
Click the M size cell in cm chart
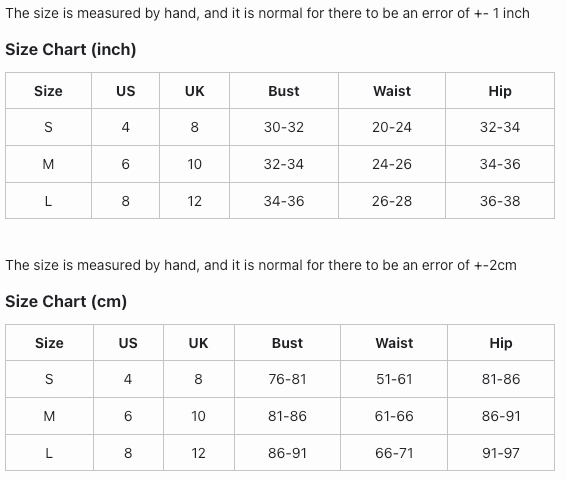(x=49, y=416)
